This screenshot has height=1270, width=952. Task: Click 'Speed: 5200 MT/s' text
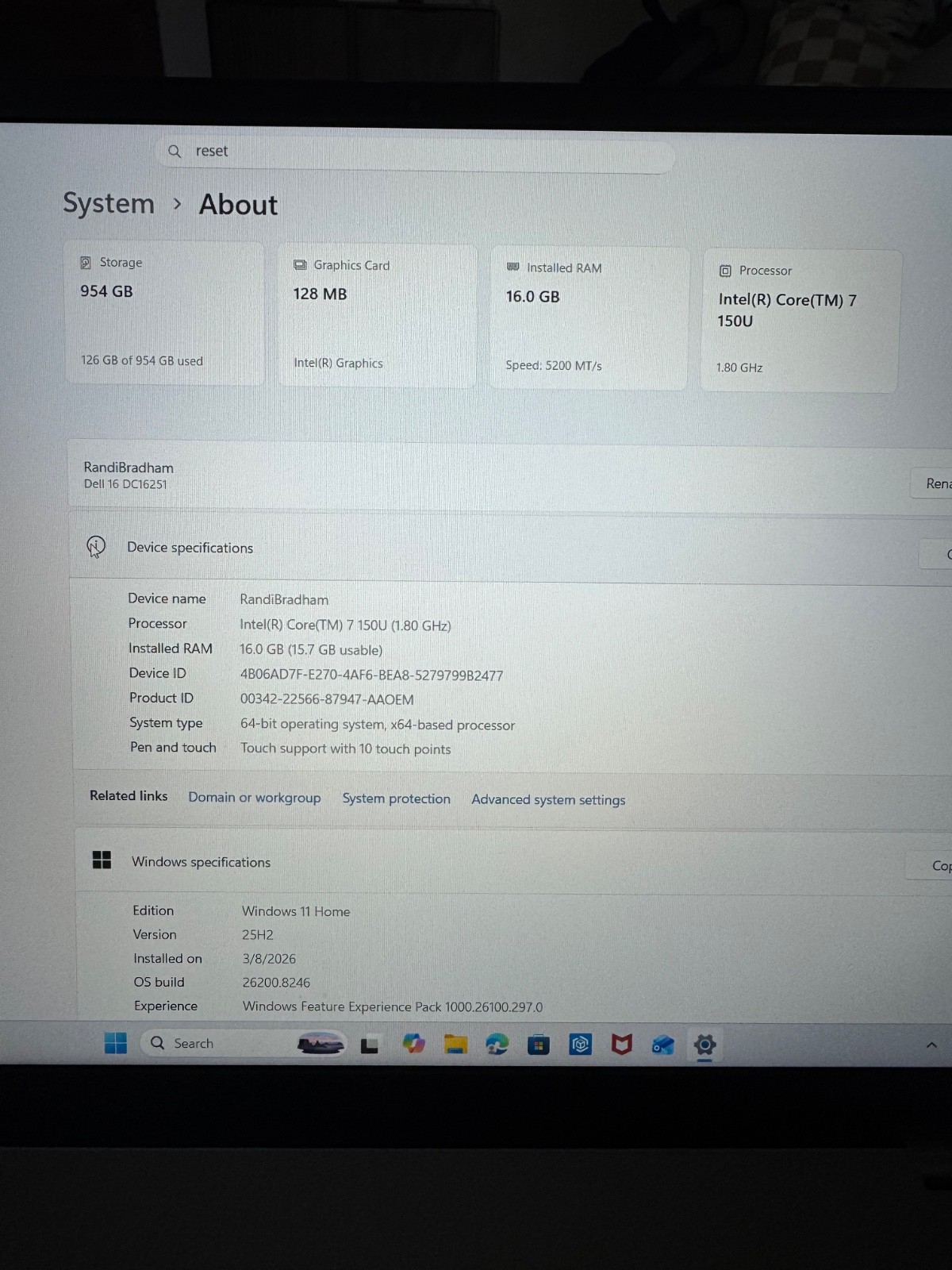[x=554, y=366]
